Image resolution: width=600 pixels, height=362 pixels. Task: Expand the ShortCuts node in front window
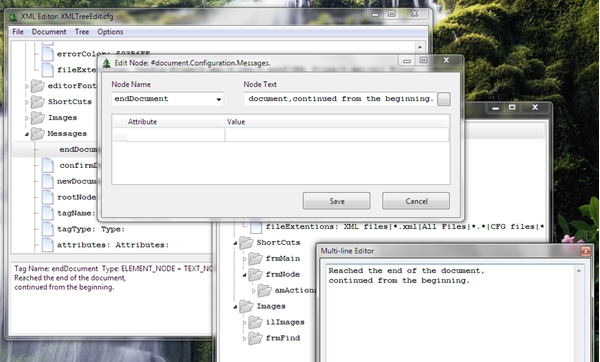26,102
